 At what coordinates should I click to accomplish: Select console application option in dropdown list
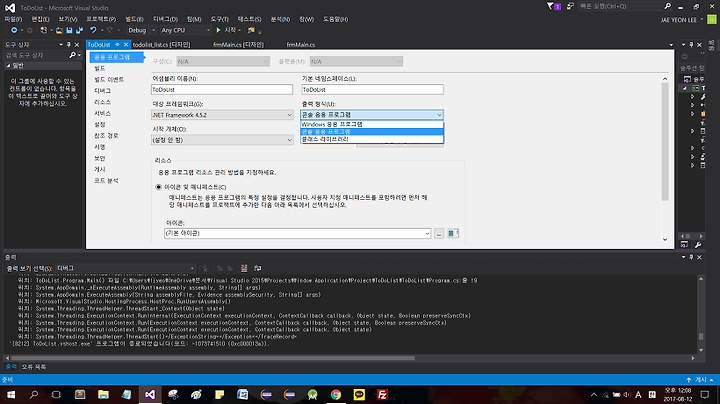pyautogui.click(x=372, y=132)
